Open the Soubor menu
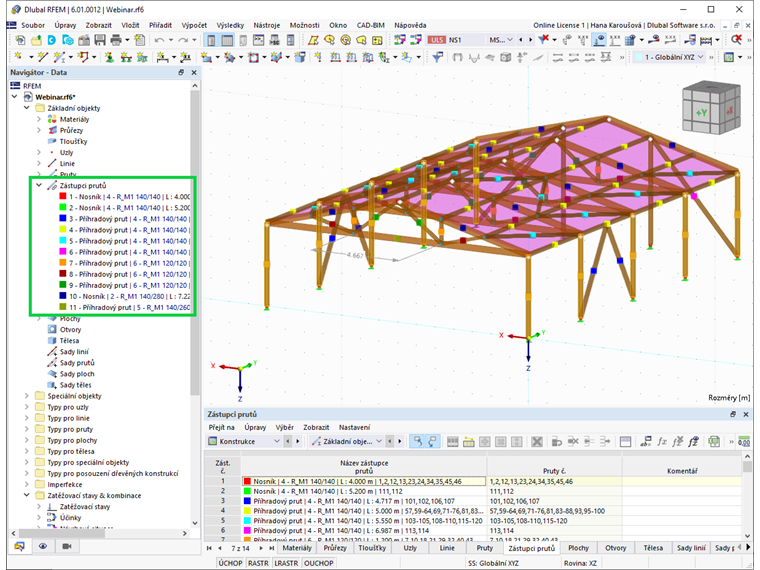 pos(33,25)
